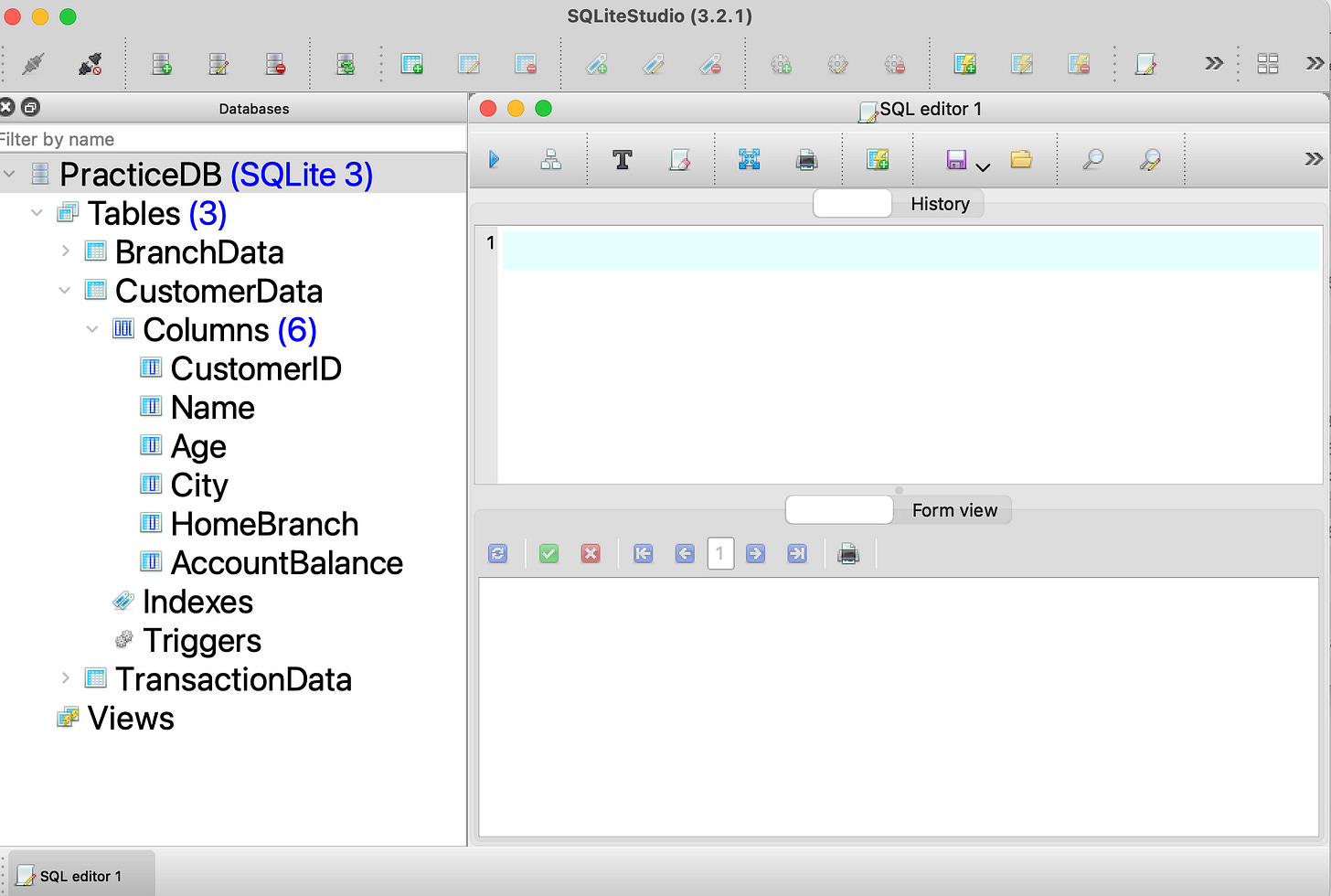Click the Create trigger gear icon
Screen dimensions: 1331x896
click(x=781, y=64)
